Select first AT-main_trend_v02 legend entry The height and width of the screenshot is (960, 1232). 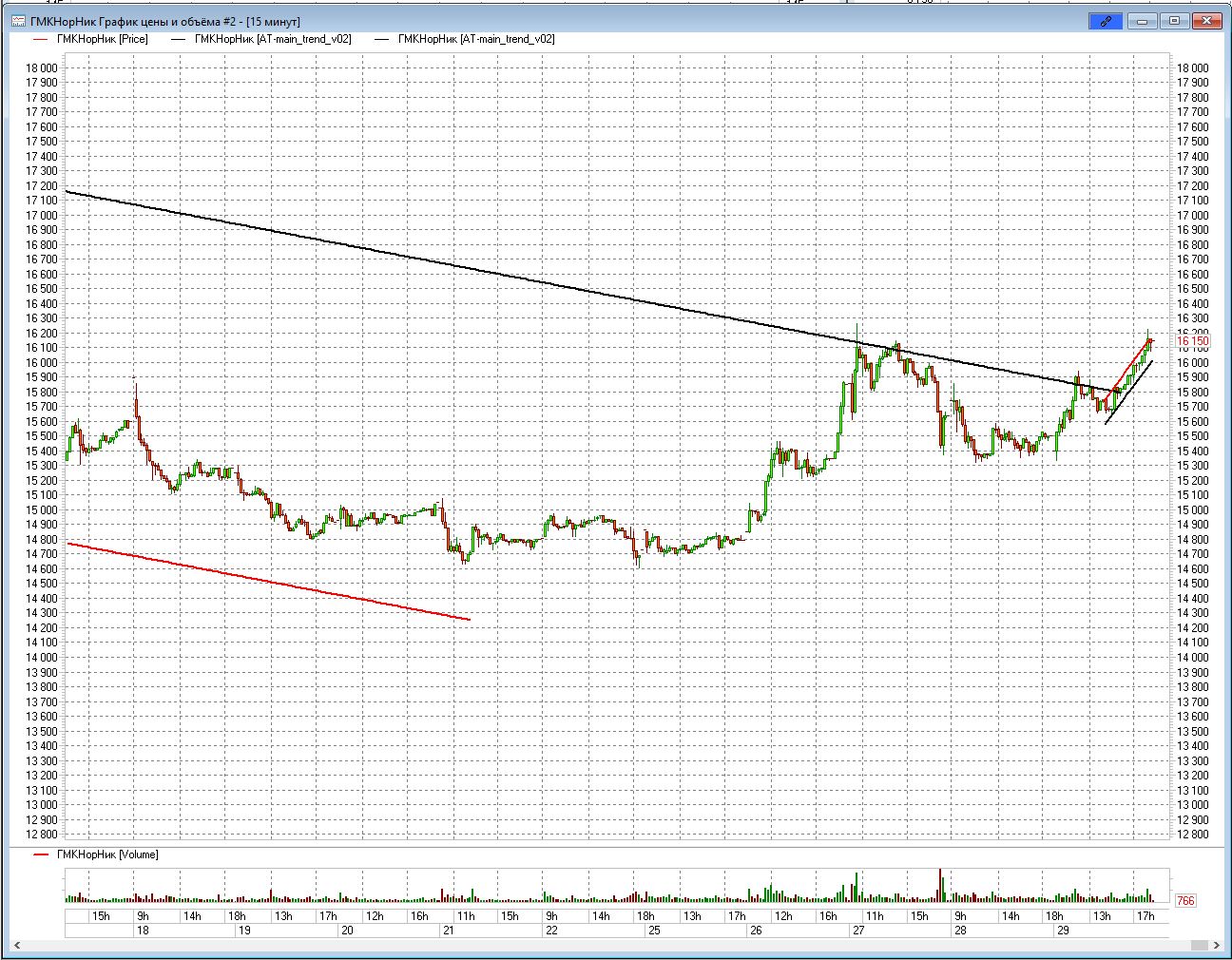pyautogui.click(x=272, y=39)
